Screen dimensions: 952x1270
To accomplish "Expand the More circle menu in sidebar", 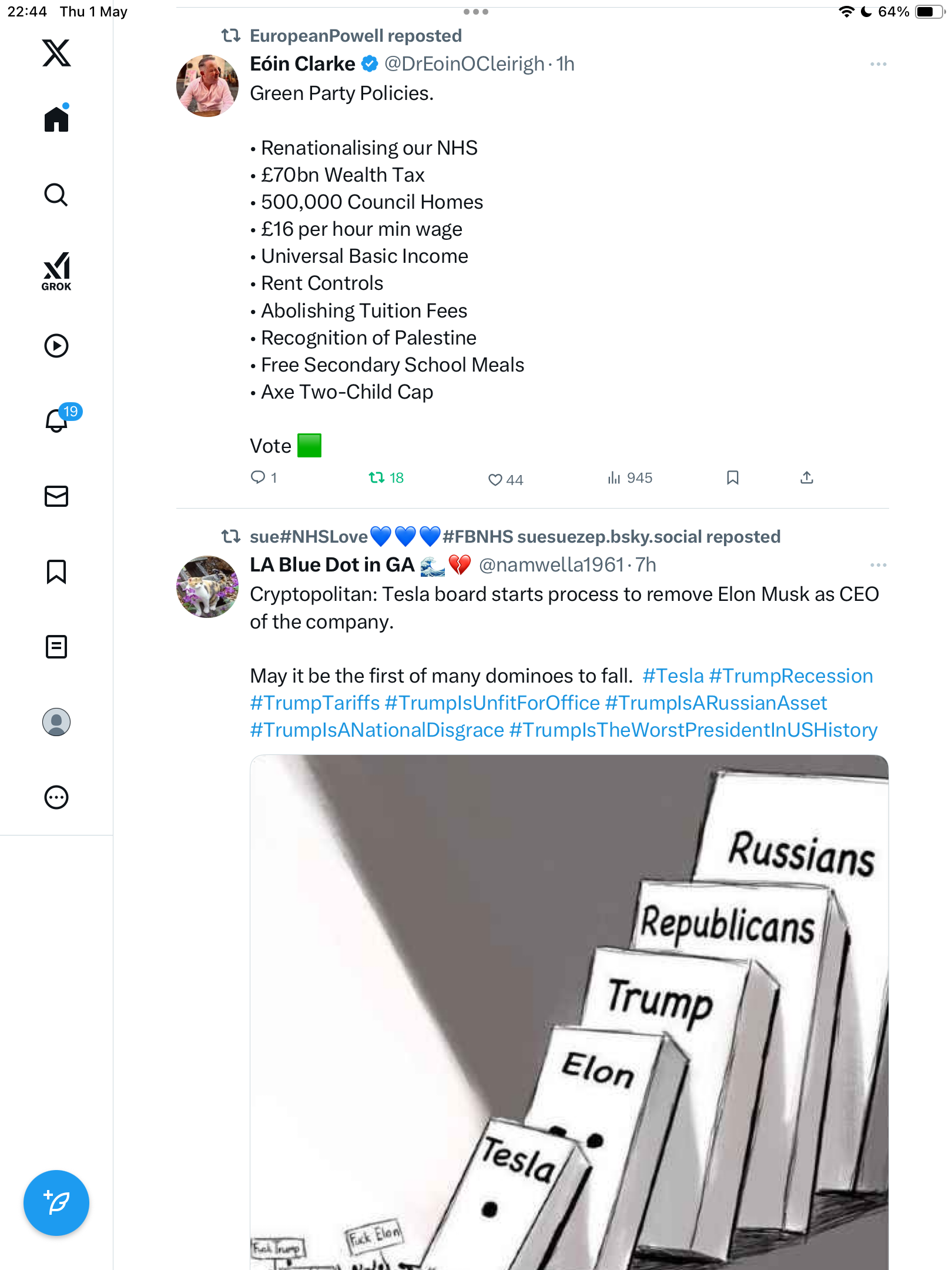I will pyautogui.click(x=56, y=797).
